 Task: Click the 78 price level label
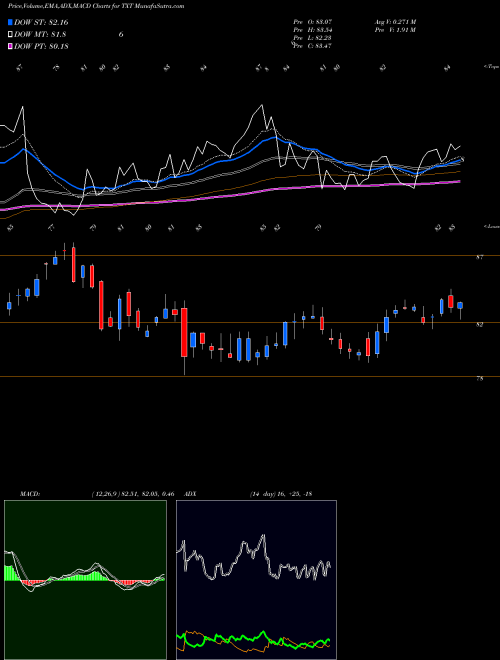point(479,379)
